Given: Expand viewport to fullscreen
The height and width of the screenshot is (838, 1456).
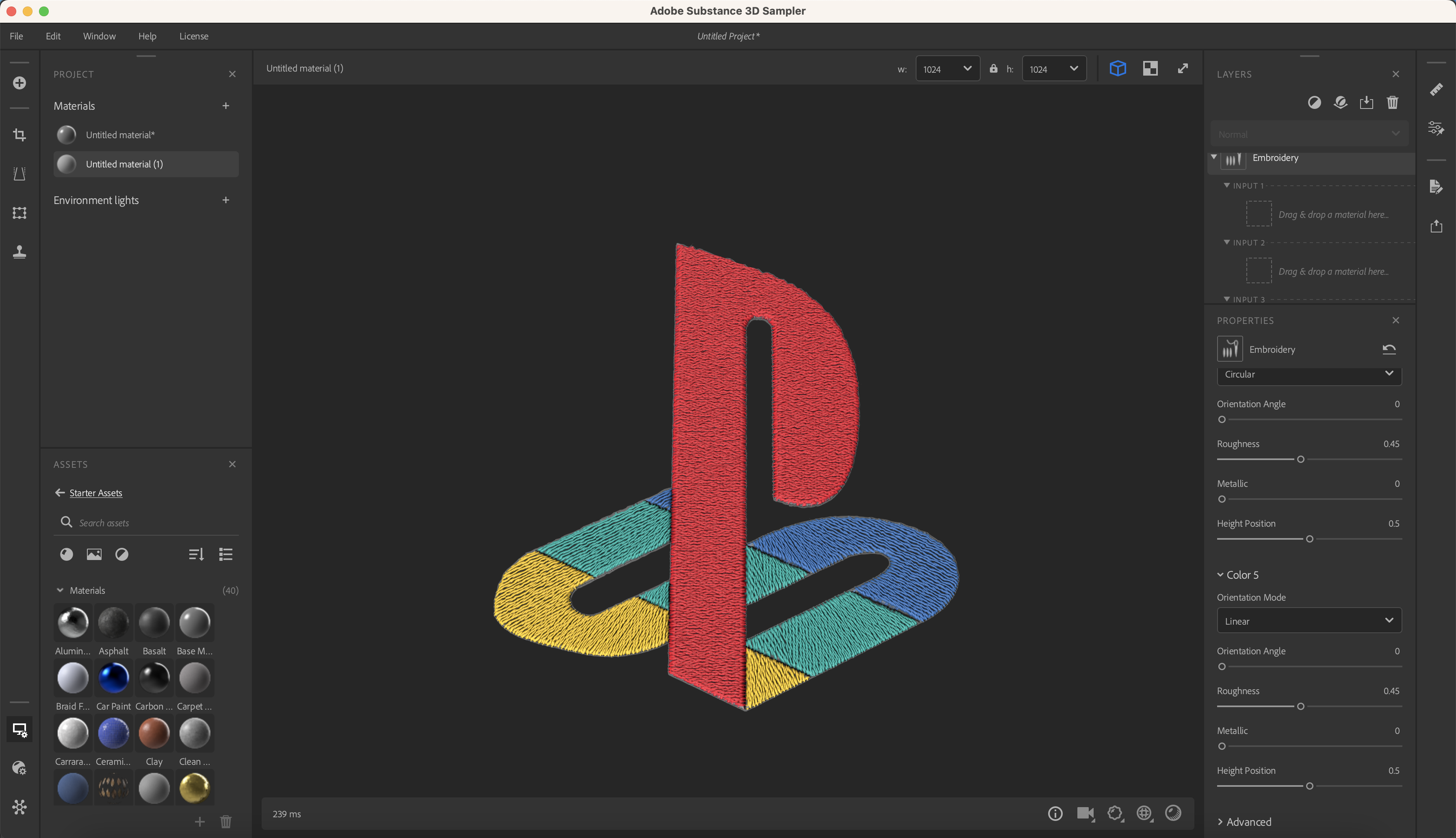Looking at the screenshot, I should click(x=1183, y=69).
